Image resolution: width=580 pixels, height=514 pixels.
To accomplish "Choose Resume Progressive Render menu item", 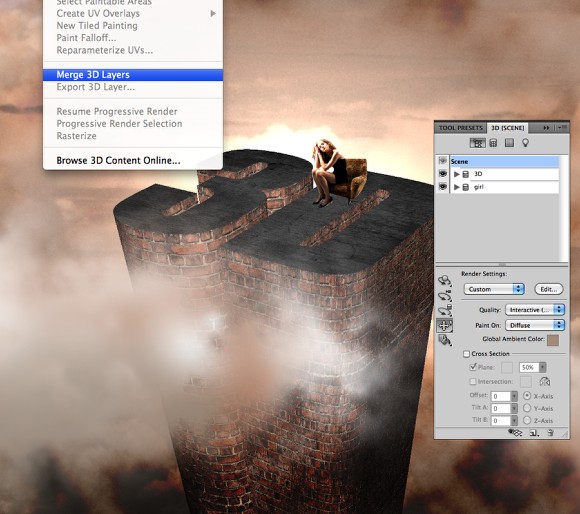I will point(133,111).
